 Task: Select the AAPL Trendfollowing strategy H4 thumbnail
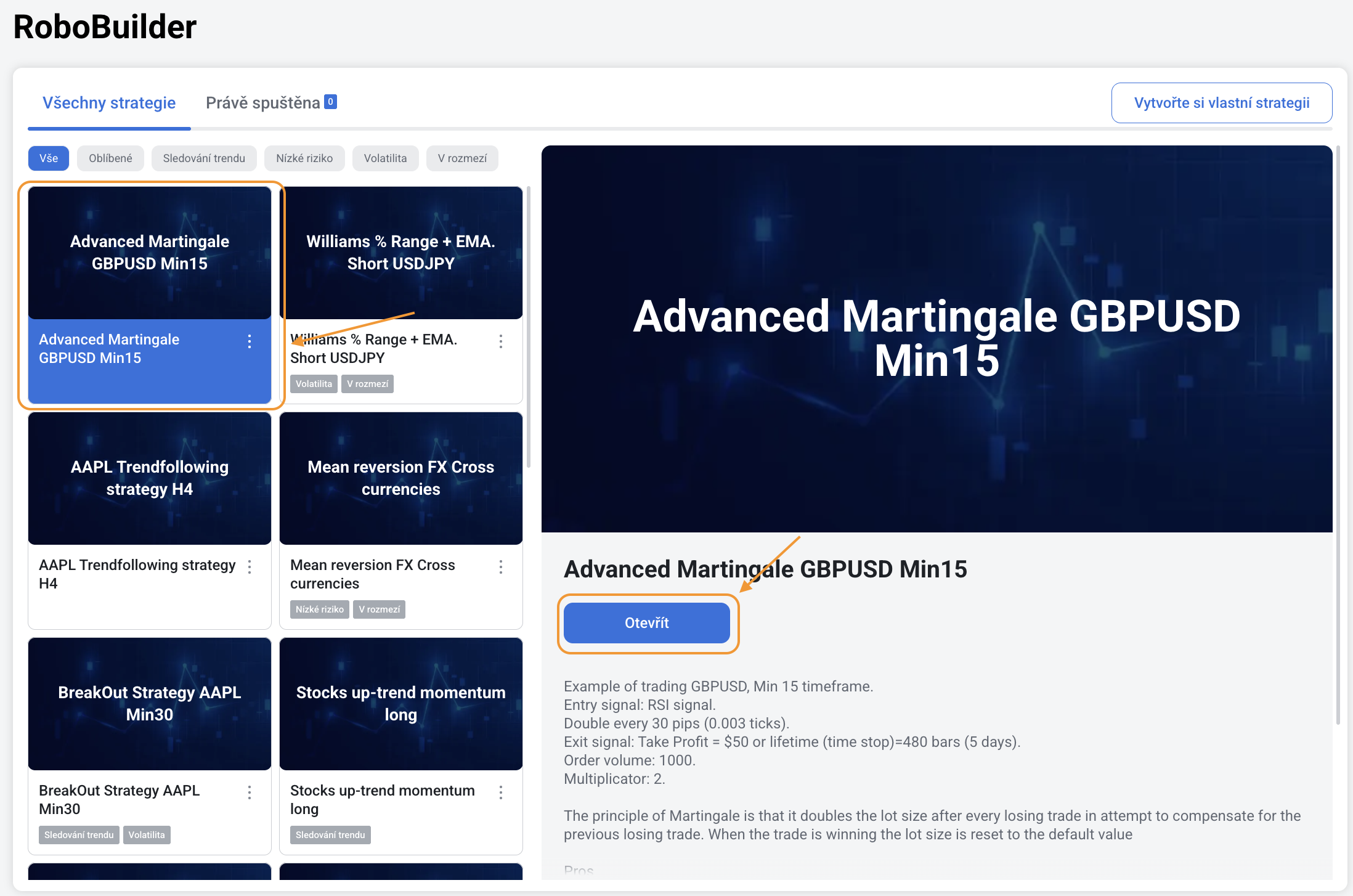tap(150, 478)
